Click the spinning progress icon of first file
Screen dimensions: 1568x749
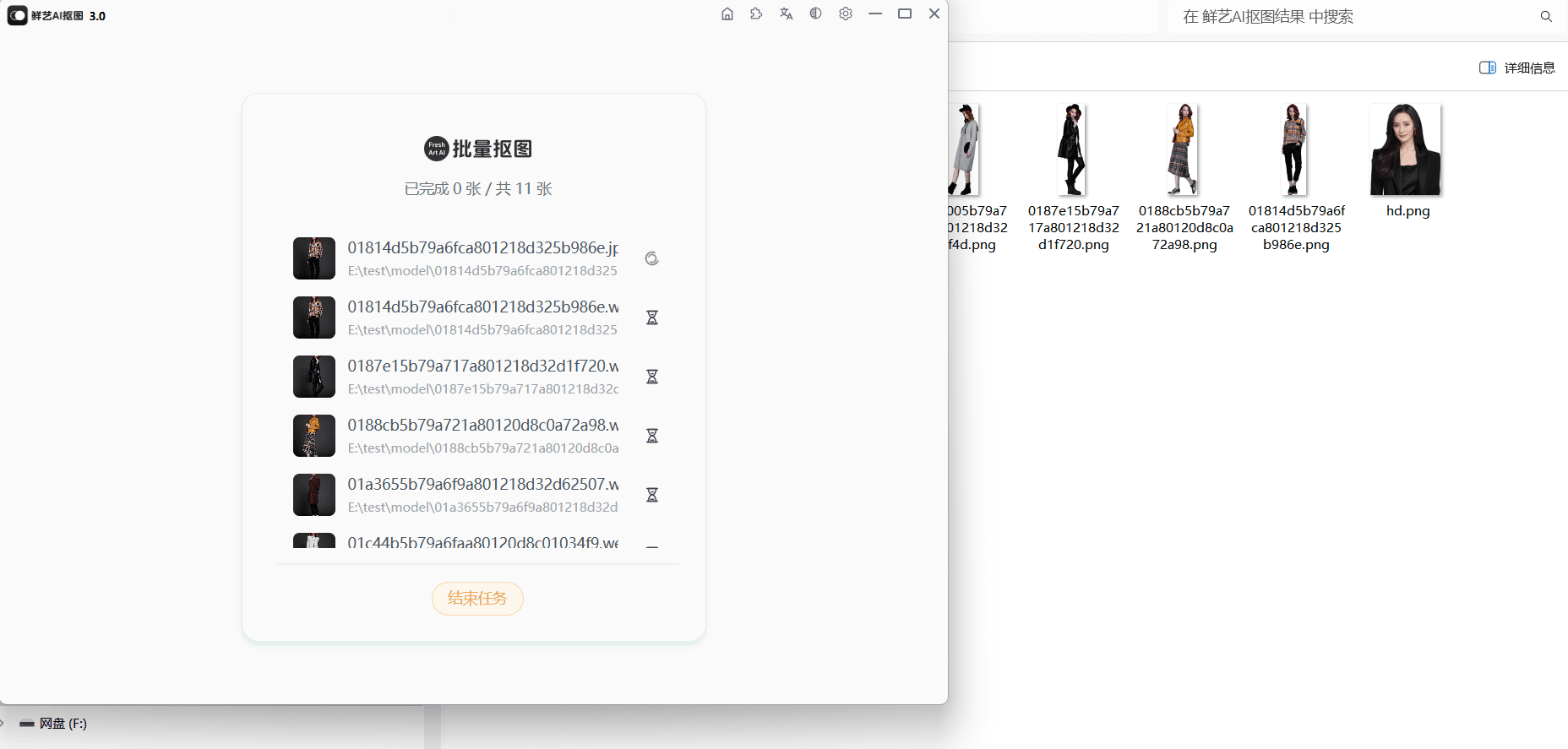[652, 258]
